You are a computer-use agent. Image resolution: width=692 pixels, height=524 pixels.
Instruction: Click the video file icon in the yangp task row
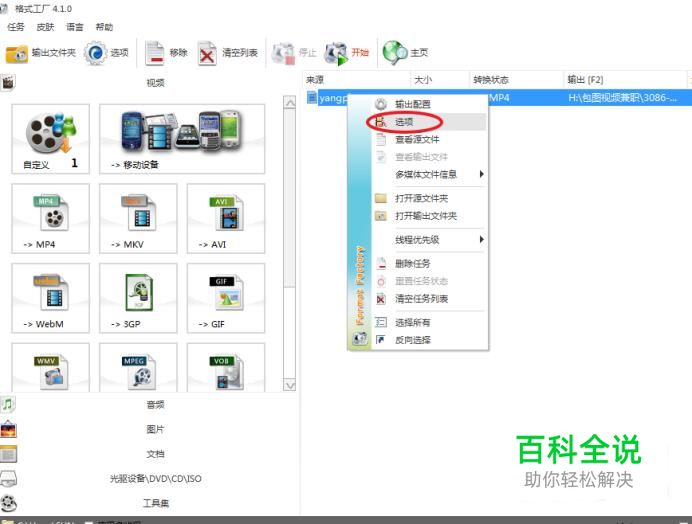[x=312, y=97]
